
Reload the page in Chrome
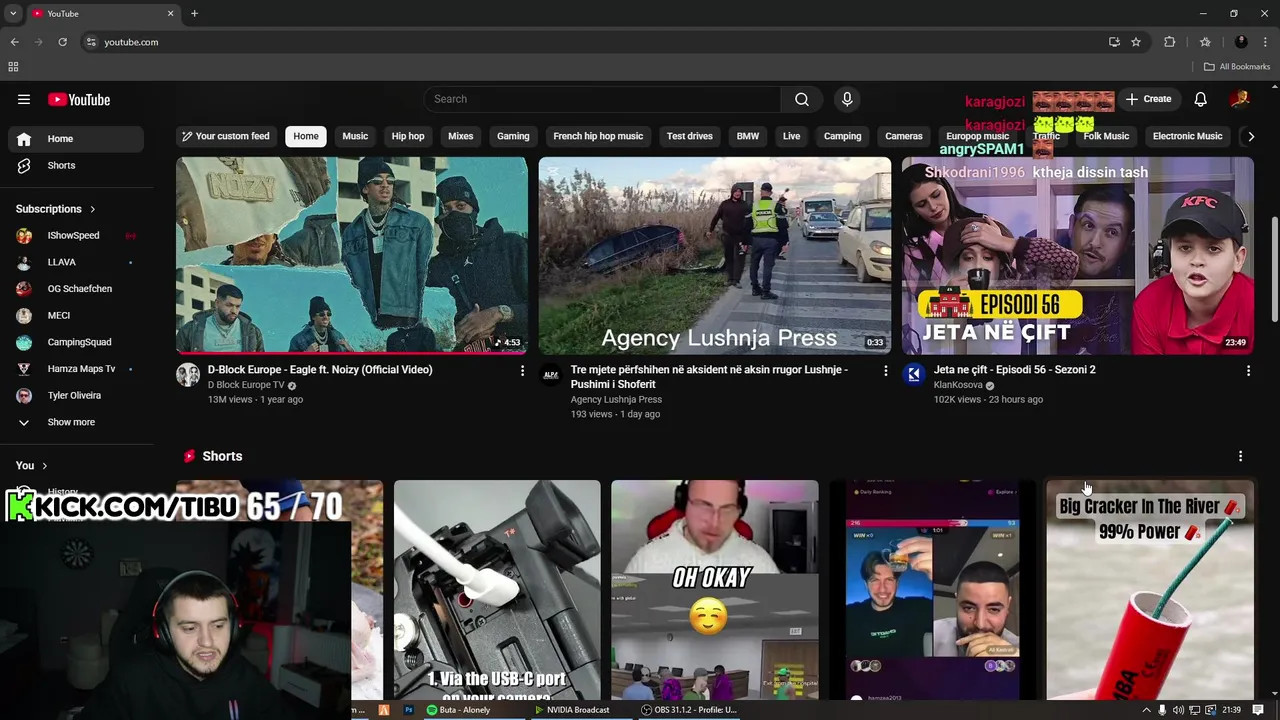pyautogui.click(x=62, y=42)
